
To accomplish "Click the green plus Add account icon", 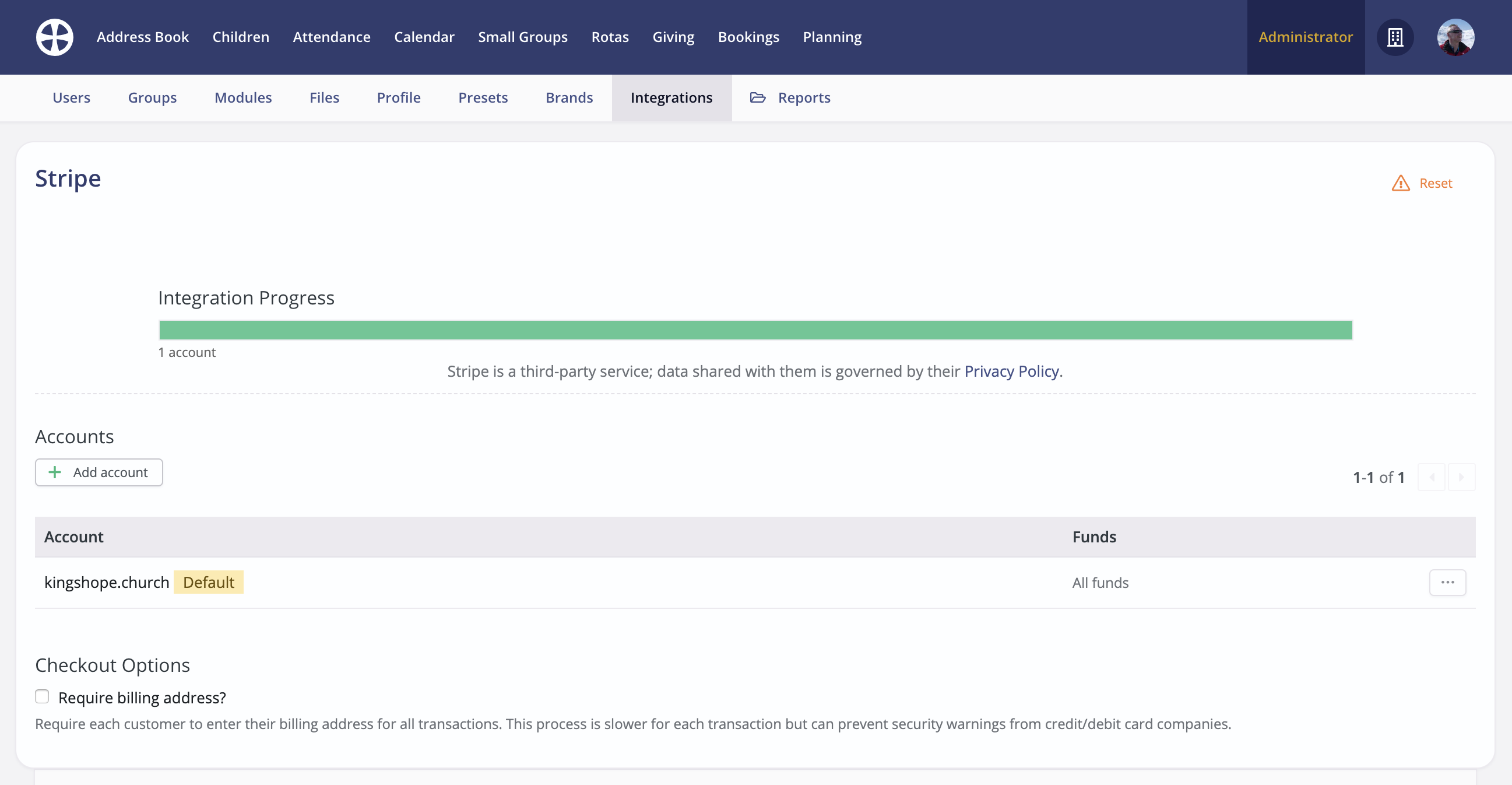I will [55, 472].
